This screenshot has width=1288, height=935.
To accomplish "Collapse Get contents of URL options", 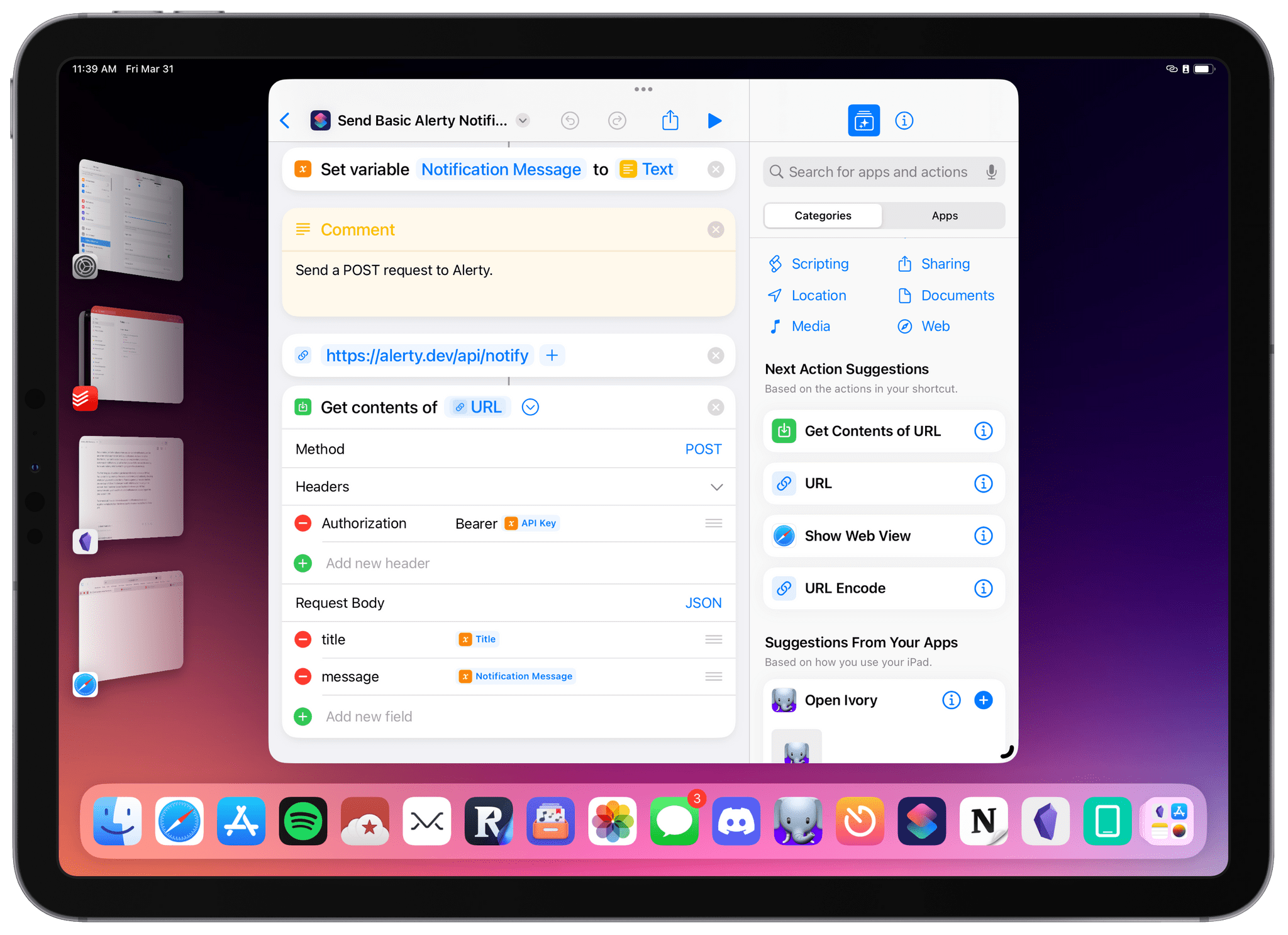I will (530, 407).
